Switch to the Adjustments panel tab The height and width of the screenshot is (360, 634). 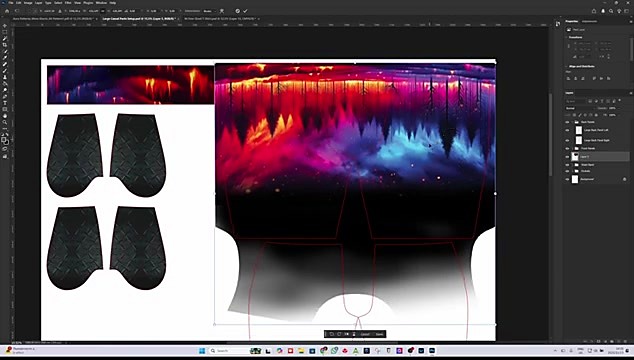click(x=590, y=21)
